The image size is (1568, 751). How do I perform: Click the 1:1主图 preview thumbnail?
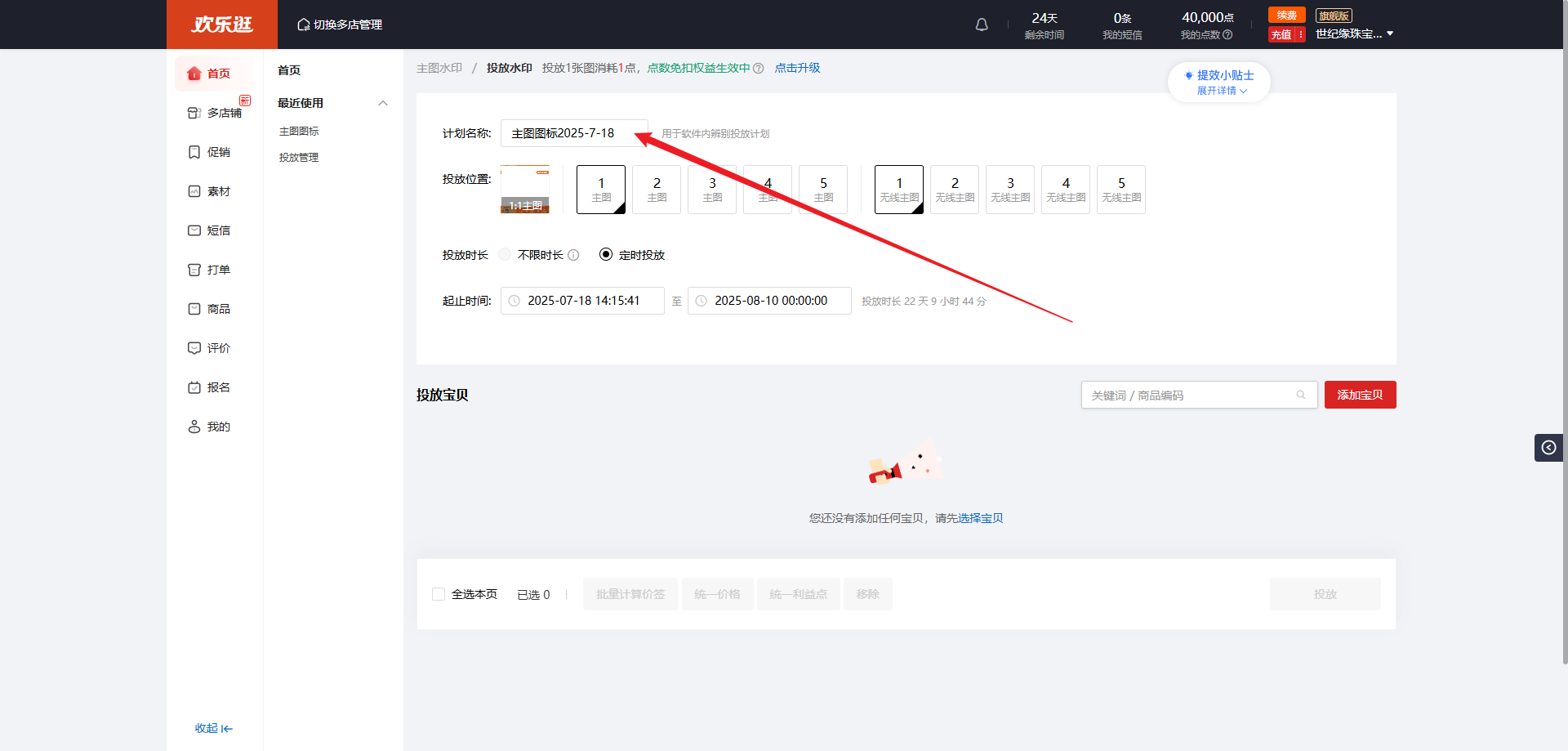525,190
